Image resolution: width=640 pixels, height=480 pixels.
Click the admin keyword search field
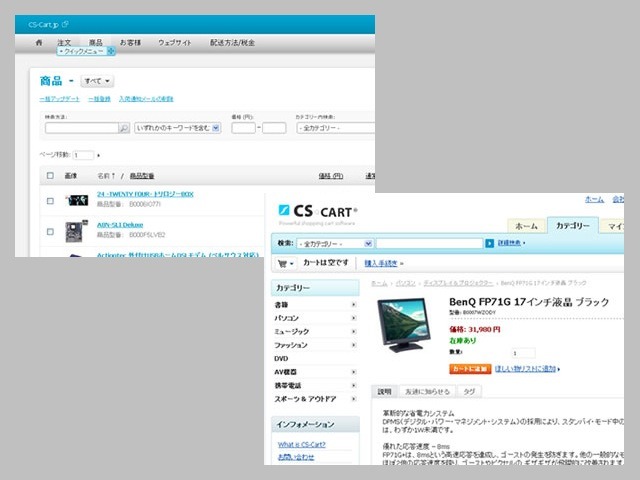tap(82, 128)
